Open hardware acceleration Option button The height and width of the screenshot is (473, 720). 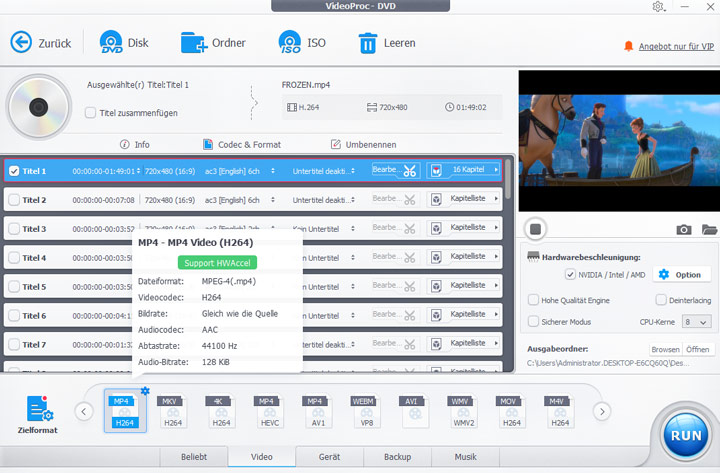click(x=680, y=275)
